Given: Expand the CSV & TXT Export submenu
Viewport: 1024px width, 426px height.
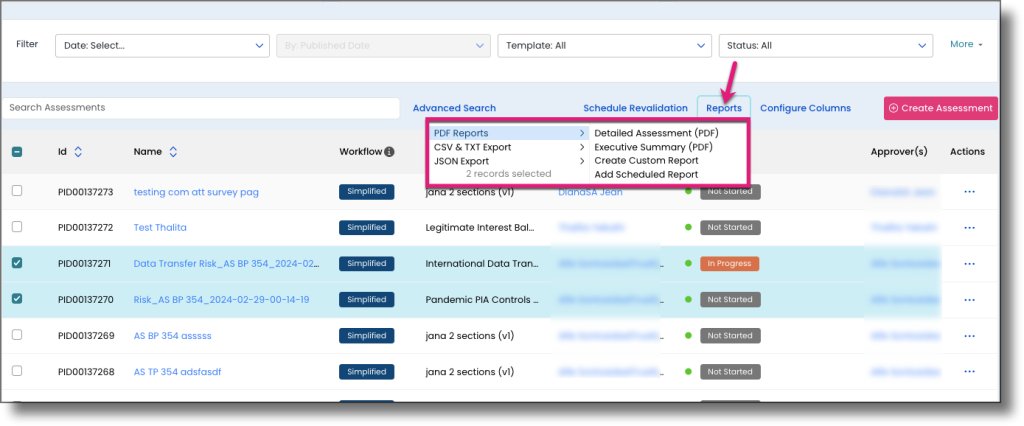Looking at the screenshot, I should click(x=509, y=147).
